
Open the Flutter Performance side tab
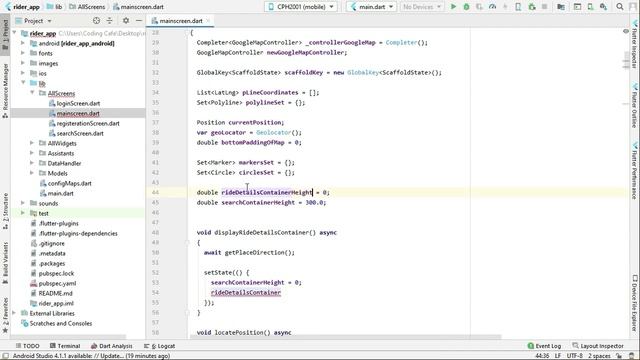click(635, 171)
